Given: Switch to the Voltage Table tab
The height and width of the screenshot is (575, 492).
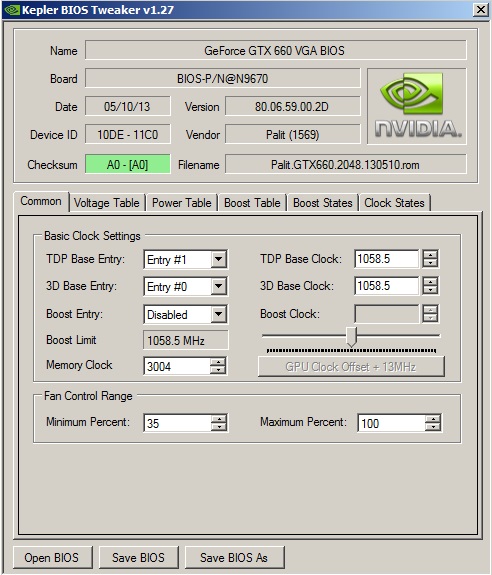Looking at the screenshot, I should pos(107,203).
